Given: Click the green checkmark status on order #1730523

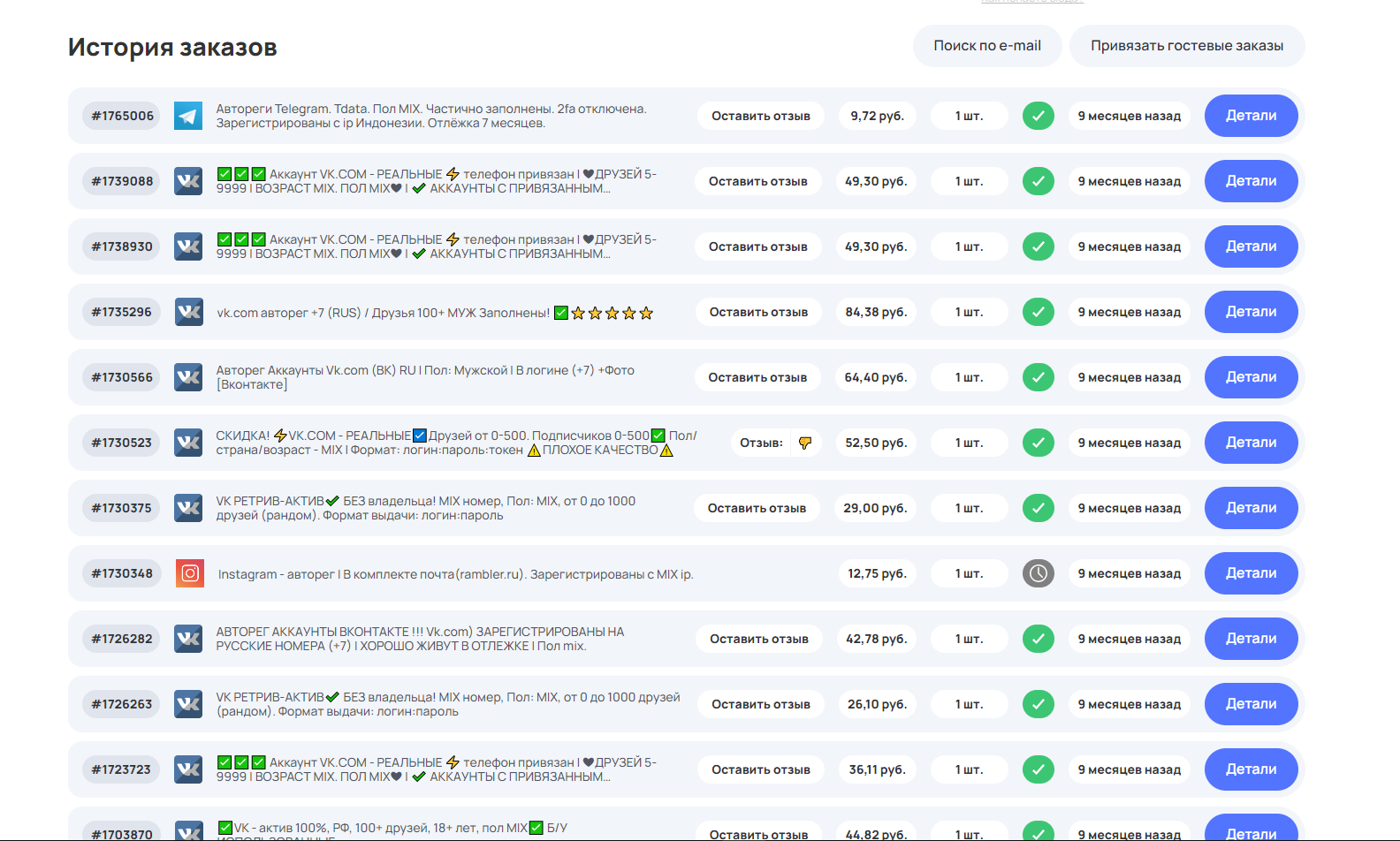Looking at the screenshot, I should pos(1039,443).
